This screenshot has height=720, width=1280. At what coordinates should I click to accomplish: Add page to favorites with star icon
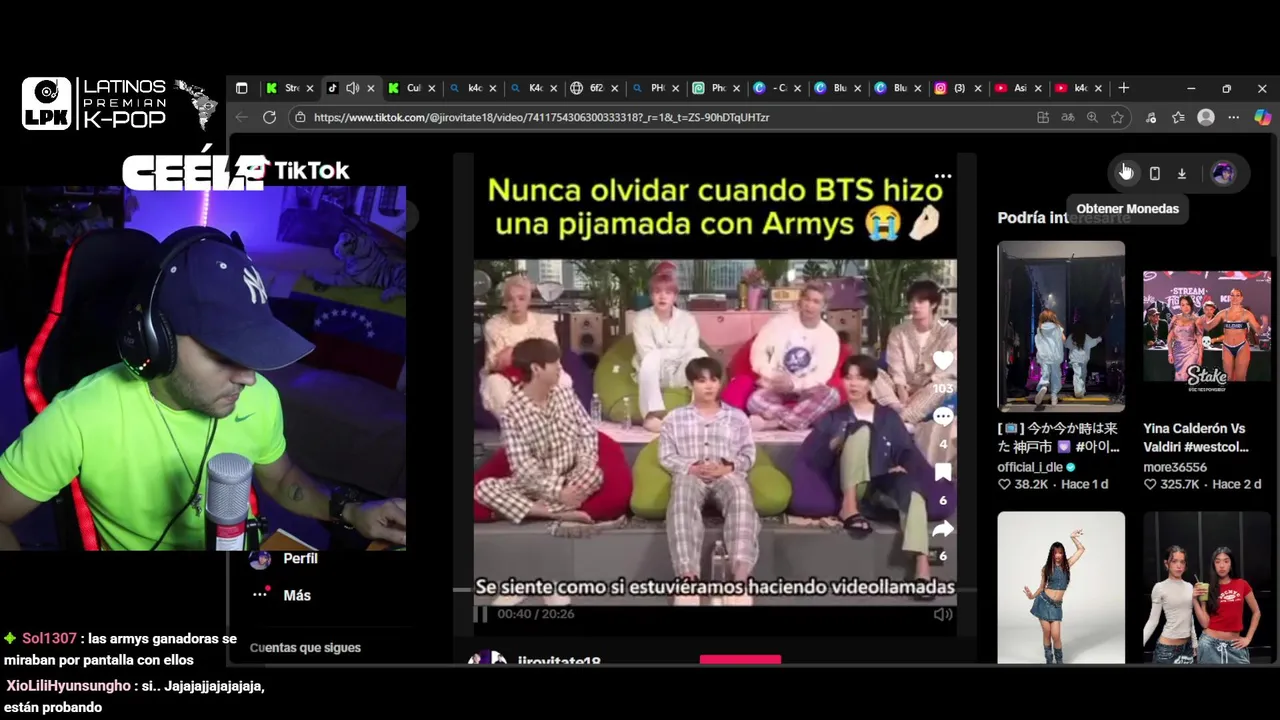point(1117,117)
